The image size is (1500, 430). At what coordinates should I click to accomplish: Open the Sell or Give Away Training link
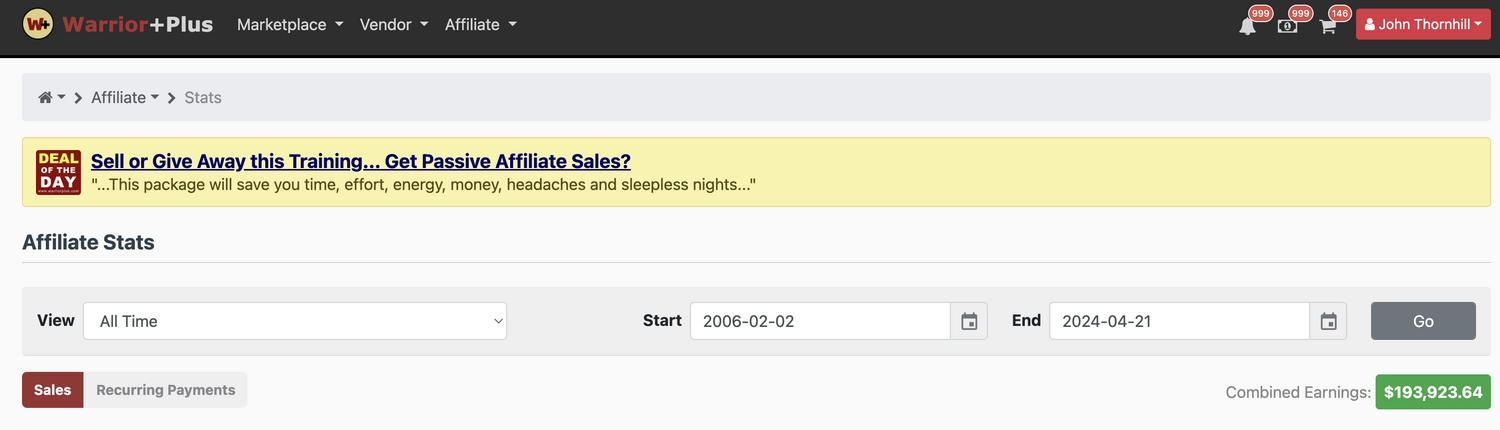pyautogui.click(x=360, y=161)
